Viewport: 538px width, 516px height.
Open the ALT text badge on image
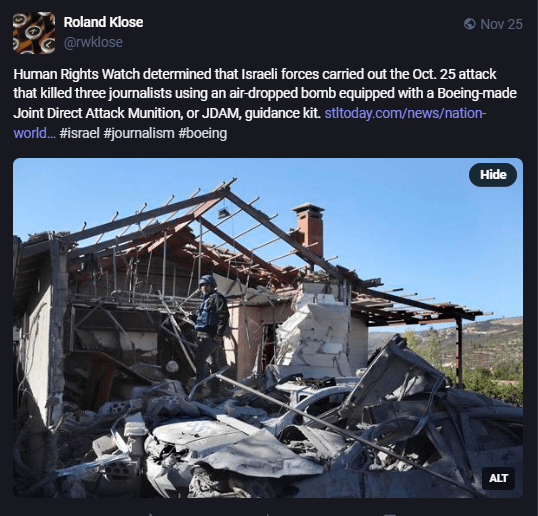[498, 478]
